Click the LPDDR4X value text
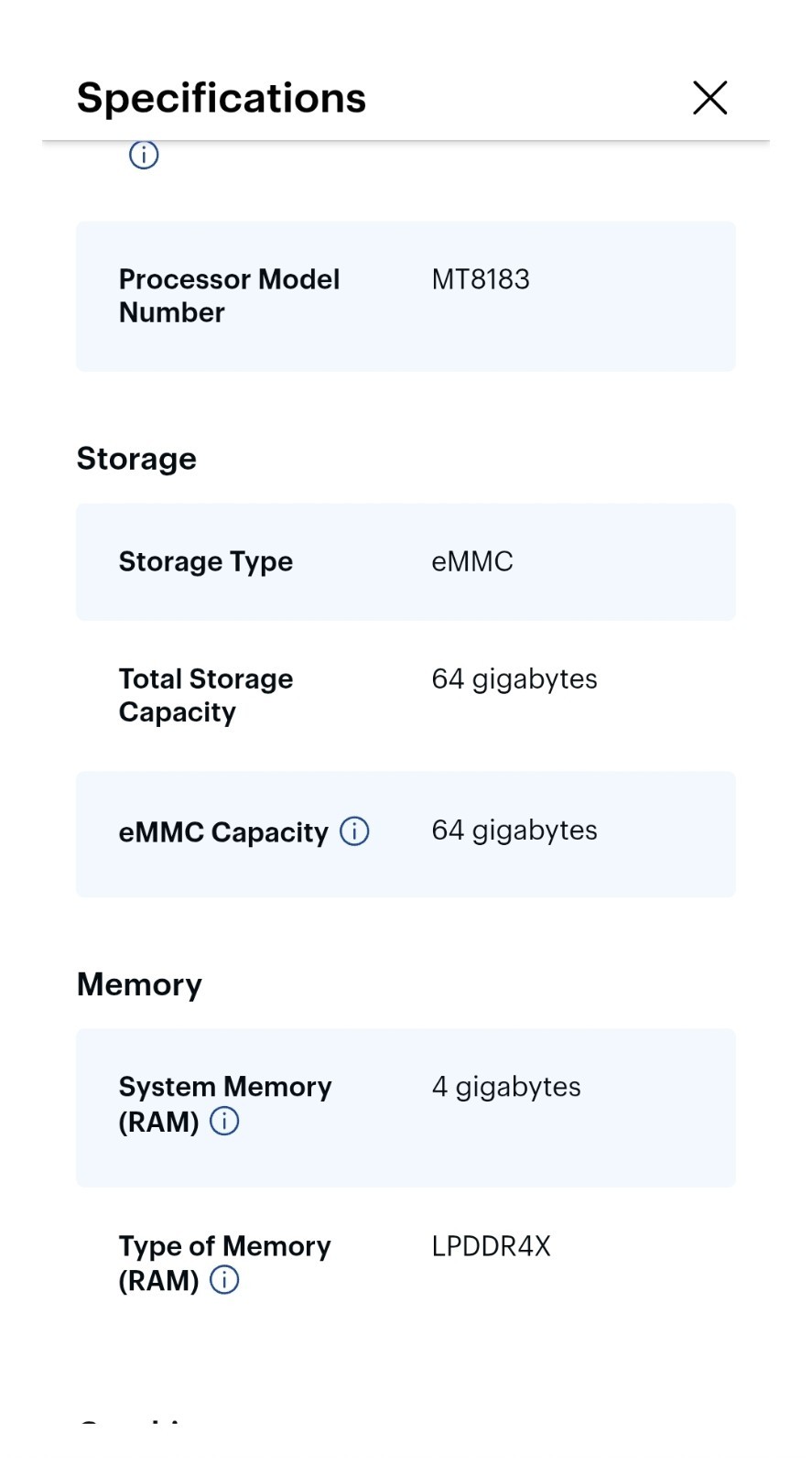The width and height of the screenshot is (812, 1465). point(492,1246)
